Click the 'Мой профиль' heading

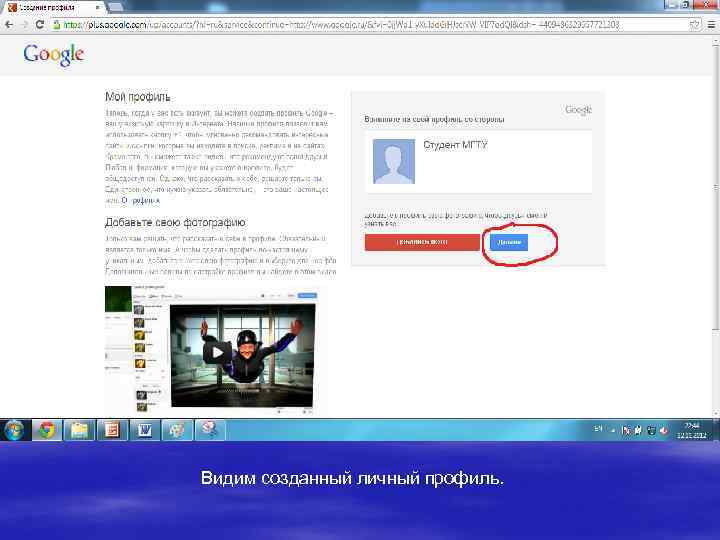tap(138, 97)
